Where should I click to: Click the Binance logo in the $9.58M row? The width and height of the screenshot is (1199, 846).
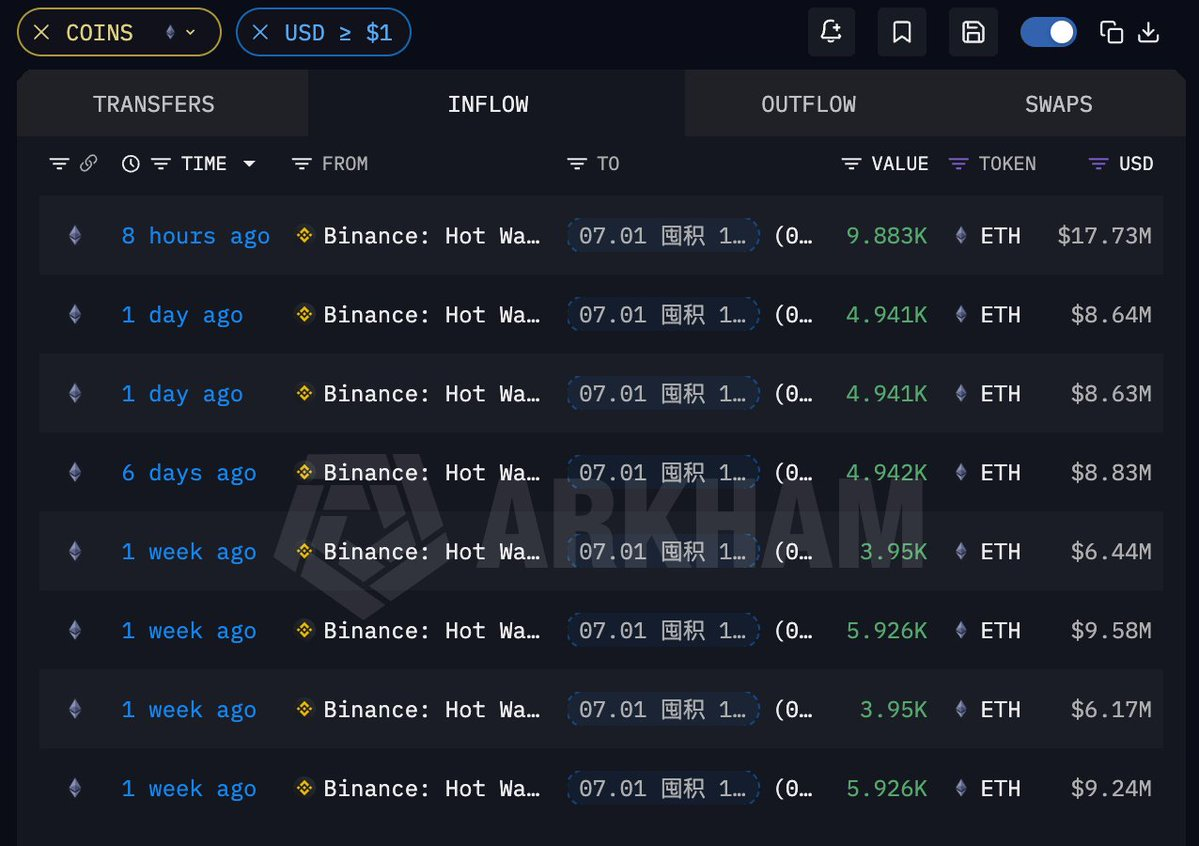[304, 630]
